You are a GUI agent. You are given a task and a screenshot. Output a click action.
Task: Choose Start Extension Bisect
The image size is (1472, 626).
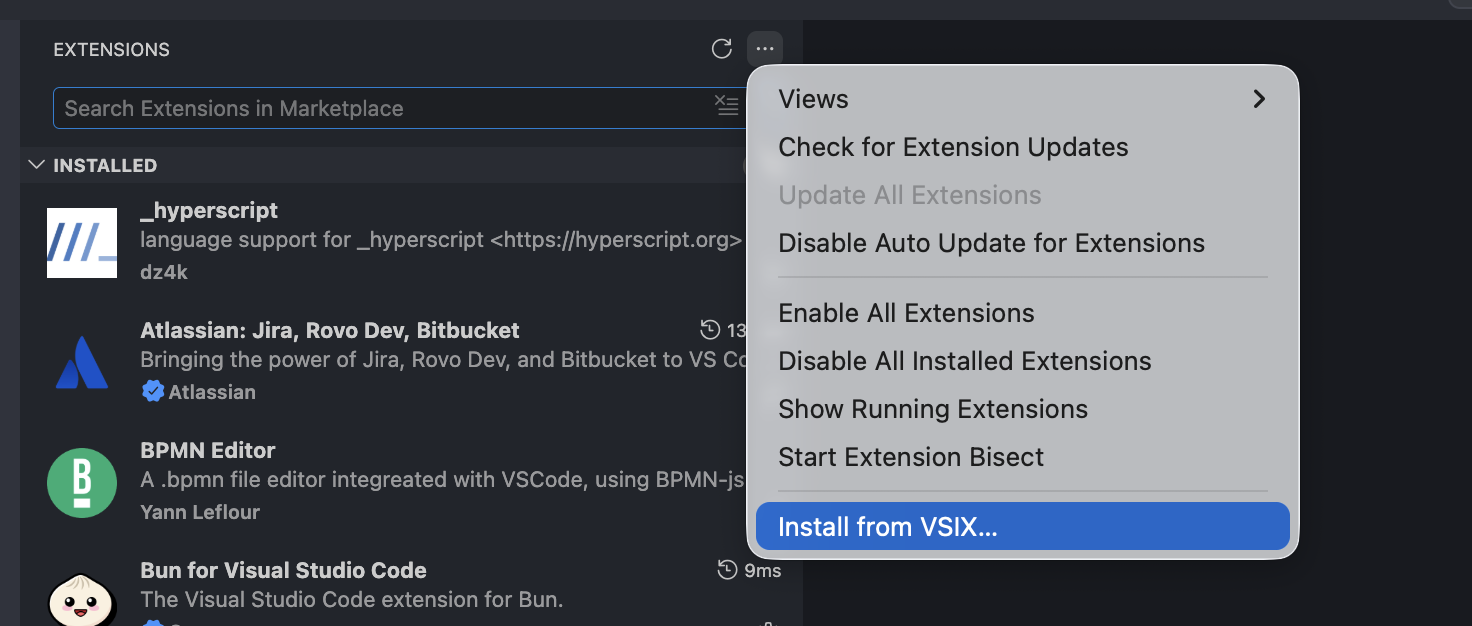pyautogui.click(x=1023, y=457)
